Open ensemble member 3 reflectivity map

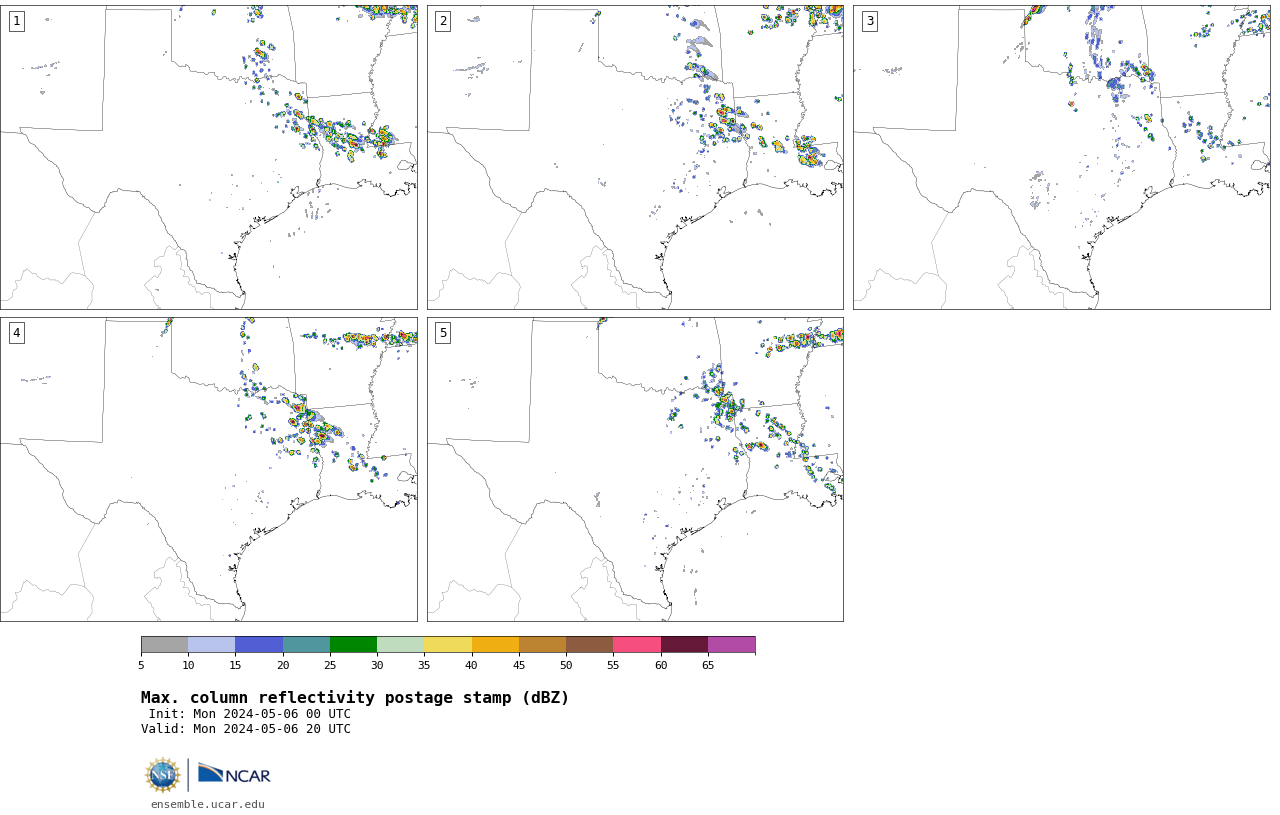(1061, 157)
